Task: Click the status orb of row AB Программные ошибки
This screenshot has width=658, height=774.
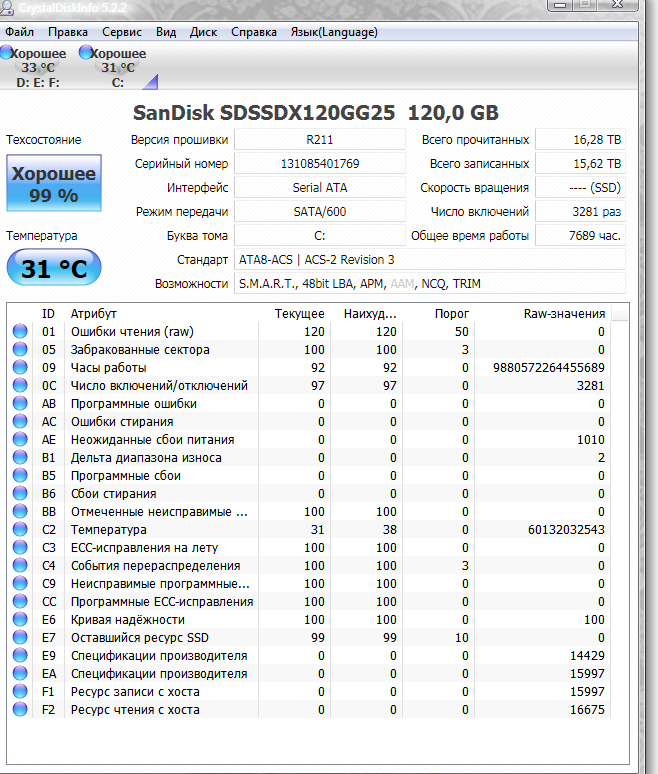Action: 20,403
